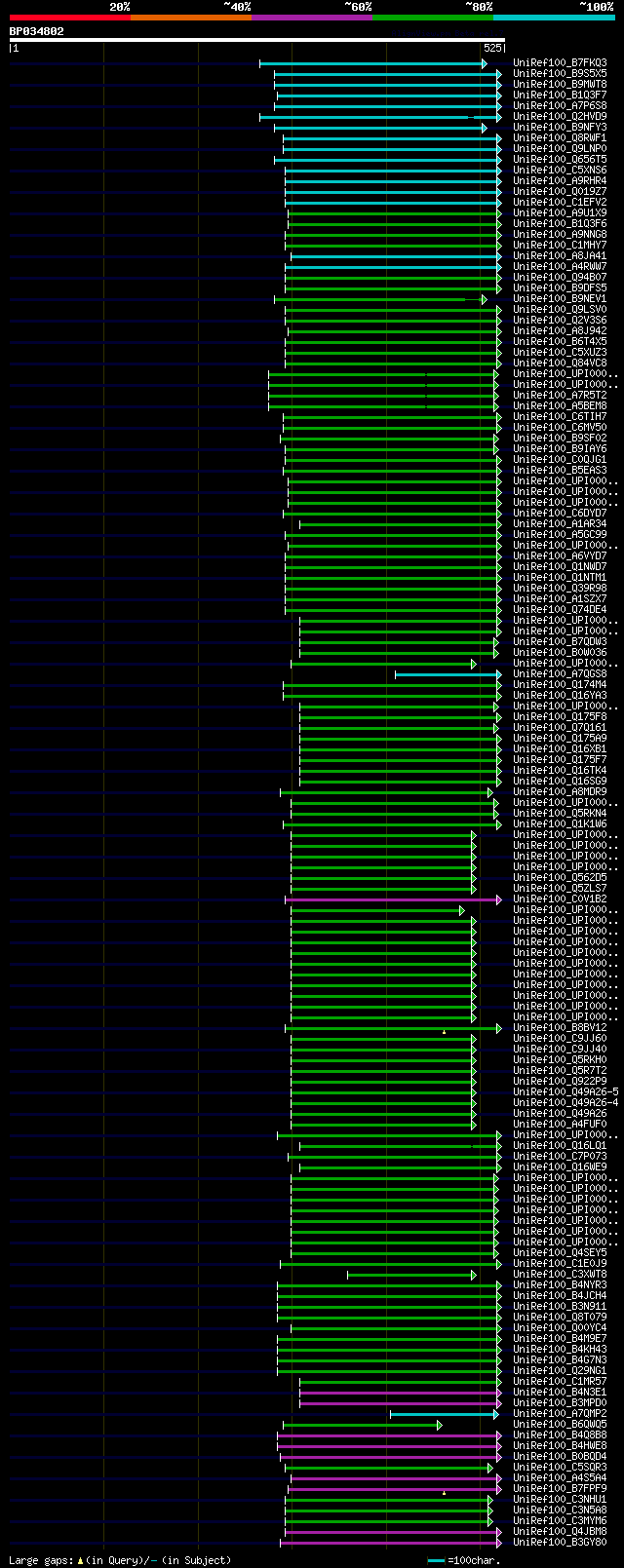Viewport: 624px width, 1568px height.
Task: Select label UniRef100_B7QDW3
Action: coord(560,642)
